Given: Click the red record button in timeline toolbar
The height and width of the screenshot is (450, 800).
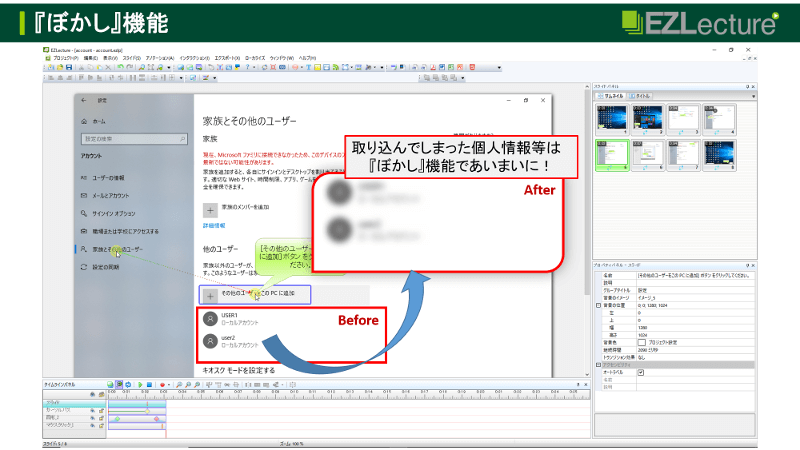Looking at the screenshot, I should pyautogui.click(x=162, y=384).
